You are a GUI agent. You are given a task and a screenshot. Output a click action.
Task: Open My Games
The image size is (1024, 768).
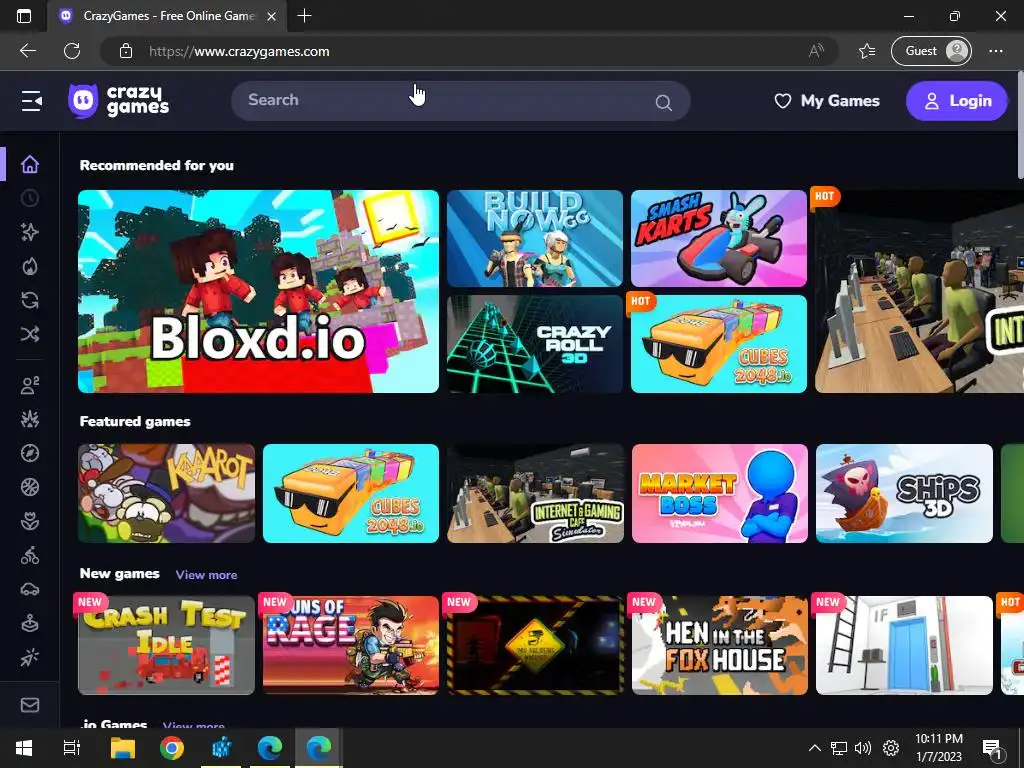[x=827, y=101]
